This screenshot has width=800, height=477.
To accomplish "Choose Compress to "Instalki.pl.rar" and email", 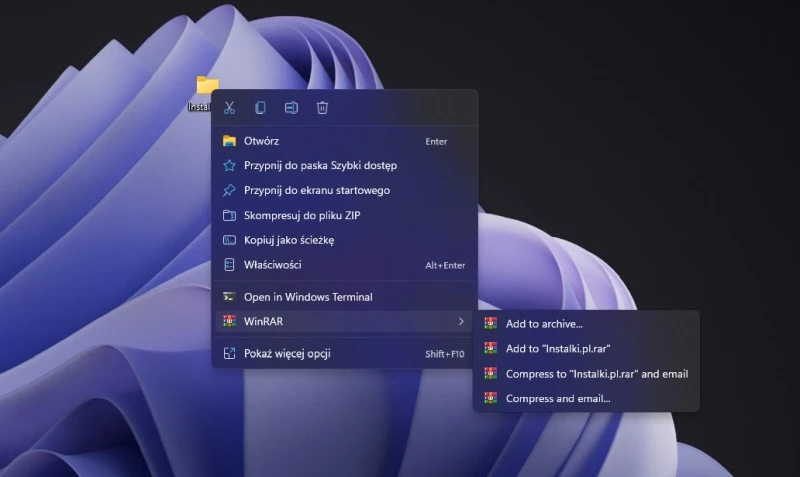I will click(586, 373).
